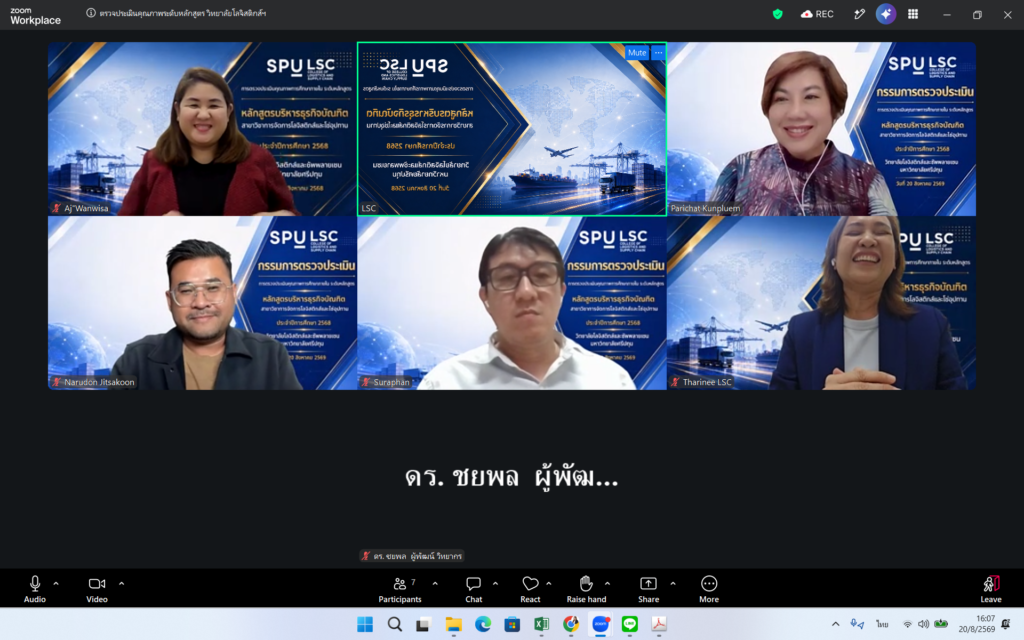Open the clock and date 16:07

[976, 624]
